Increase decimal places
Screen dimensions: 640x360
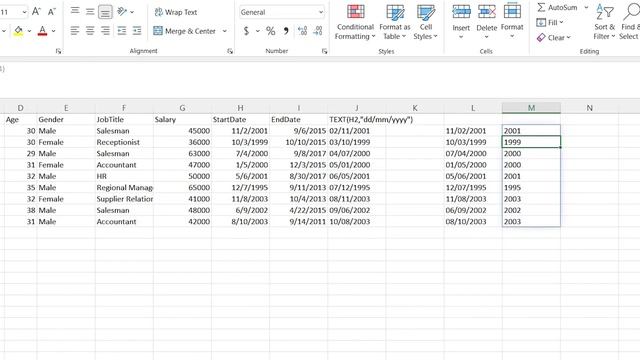pos(302,31)
